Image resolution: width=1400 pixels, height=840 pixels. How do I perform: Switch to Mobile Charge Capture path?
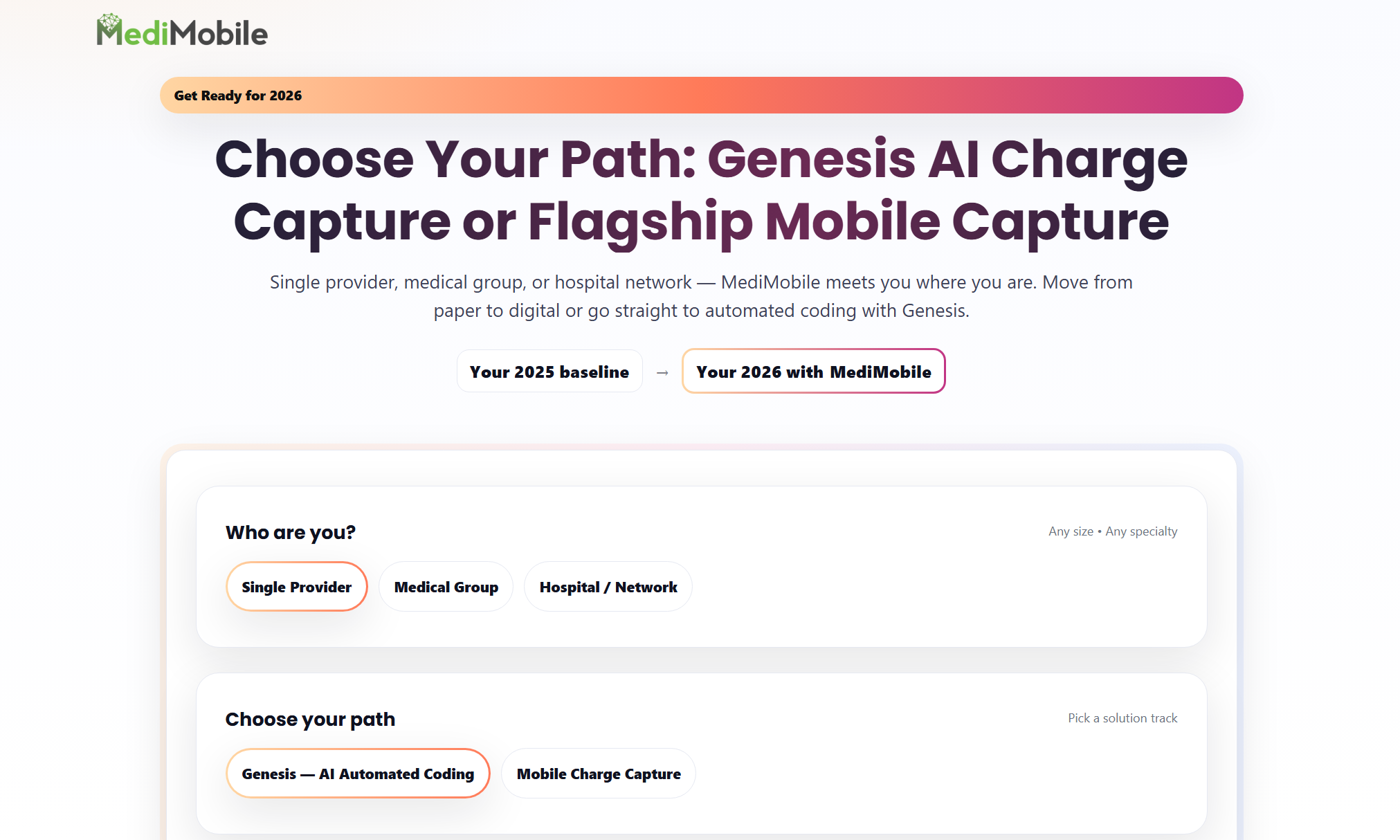[598, 774]
